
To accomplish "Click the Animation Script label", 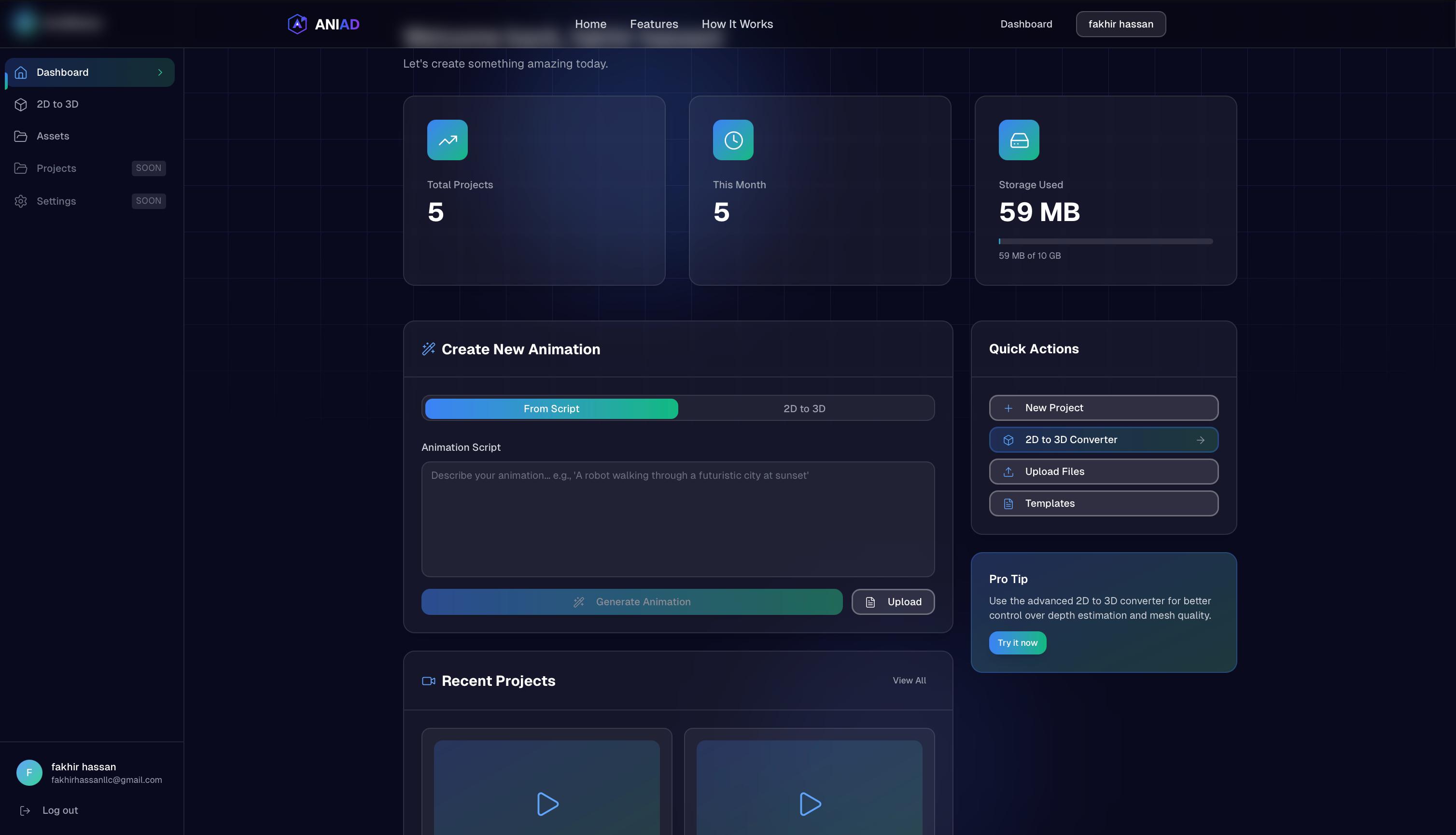I will [x=461, y=447].
